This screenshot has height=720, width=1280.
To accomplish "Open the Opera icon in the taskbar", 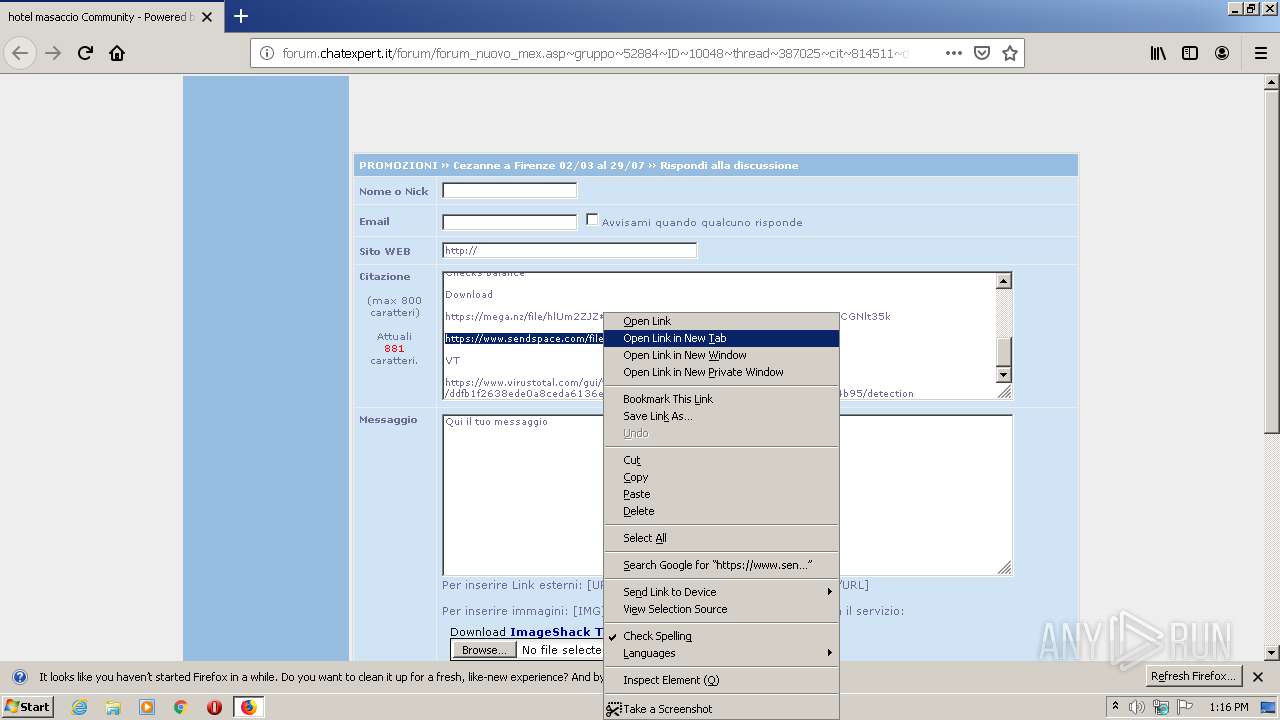I will pos(214,707).
